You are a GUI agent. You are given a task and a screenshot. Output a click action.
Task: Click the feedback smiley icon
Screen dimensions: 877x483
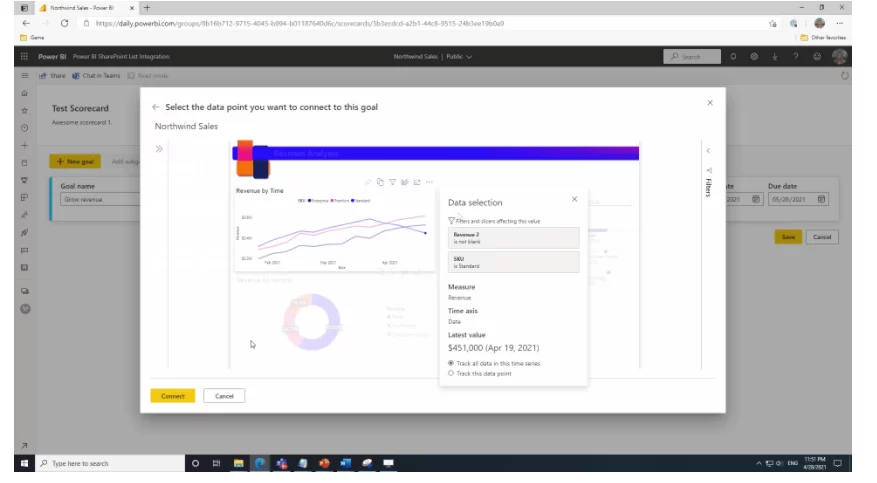click(x=817, y=56)
